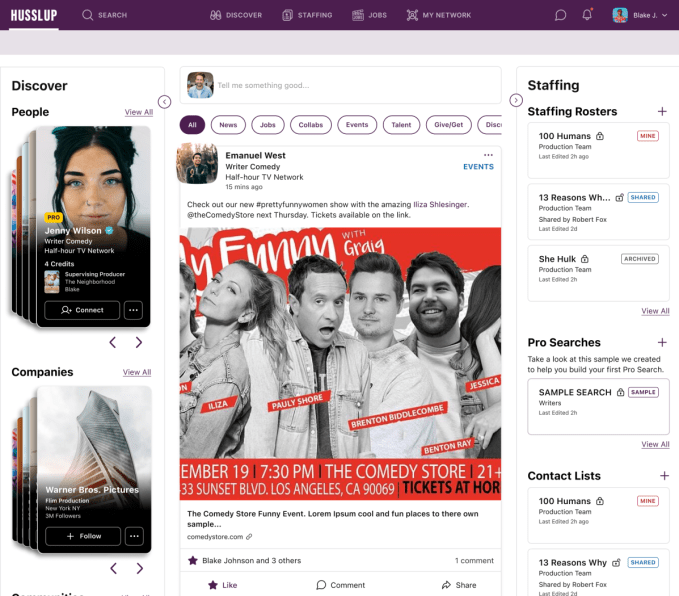
Task: Share the Comedy Store post
Action: click(x=459, y=585)
